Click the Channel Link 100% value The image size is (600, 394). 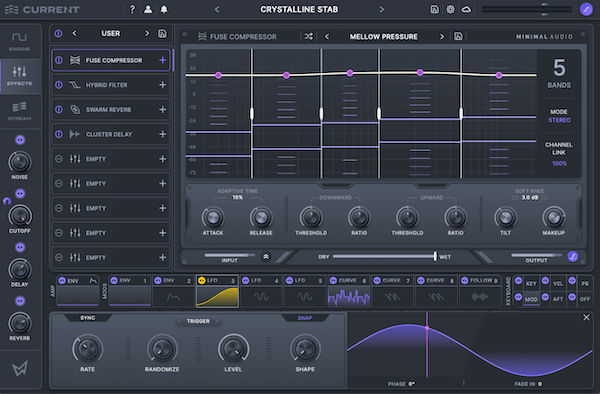(559, 163)
